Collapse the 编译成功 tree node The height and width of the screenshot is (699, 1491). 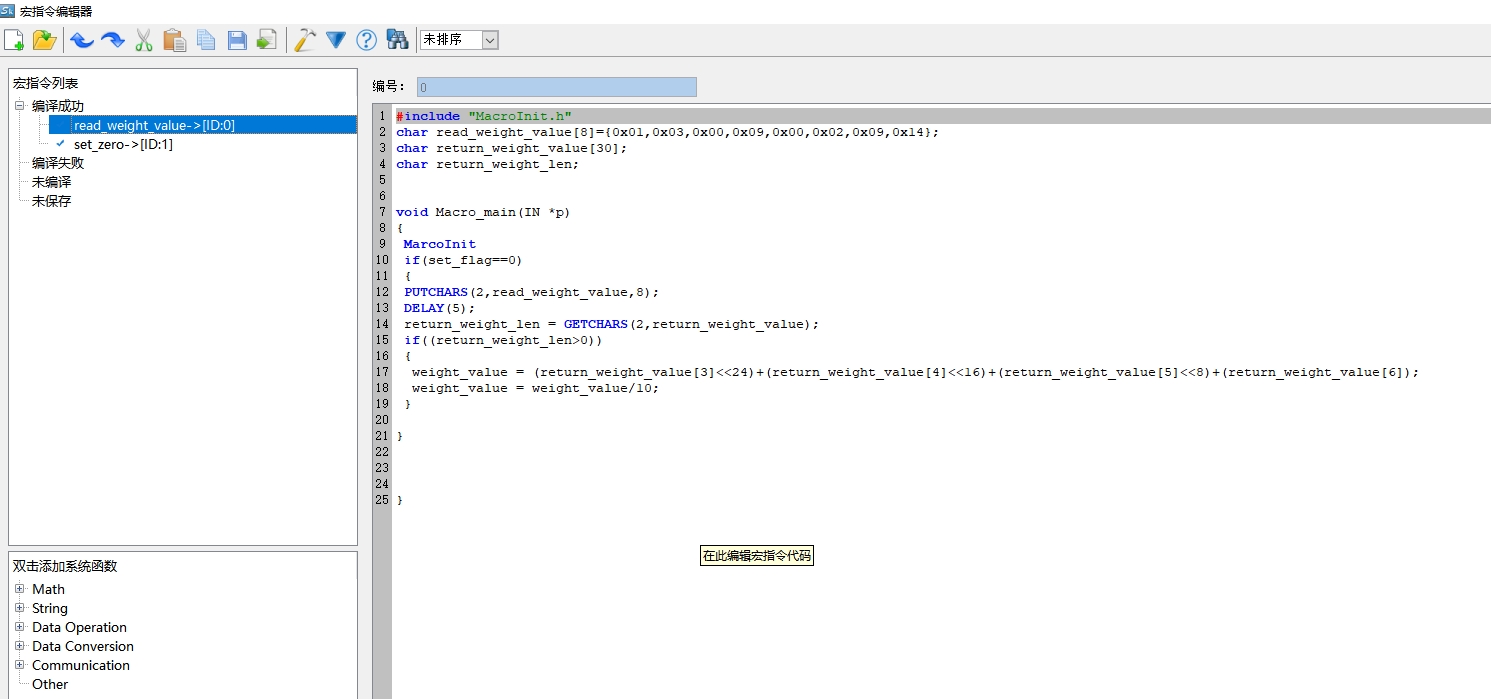tap(19, 106)
